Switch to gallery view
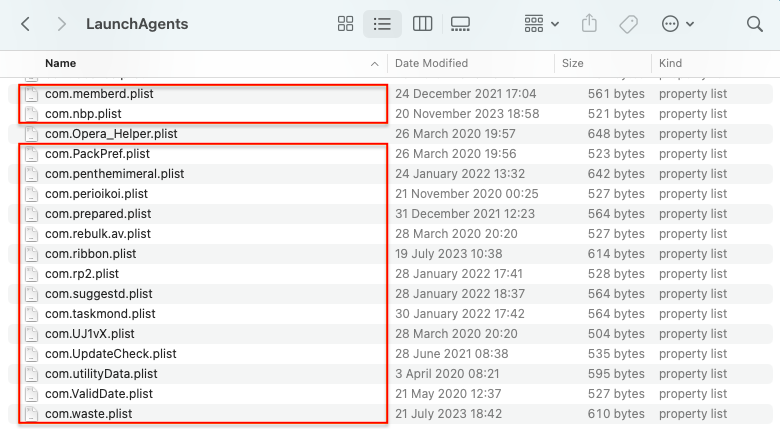This screenshot has height=431, width=780. [460, 24]
